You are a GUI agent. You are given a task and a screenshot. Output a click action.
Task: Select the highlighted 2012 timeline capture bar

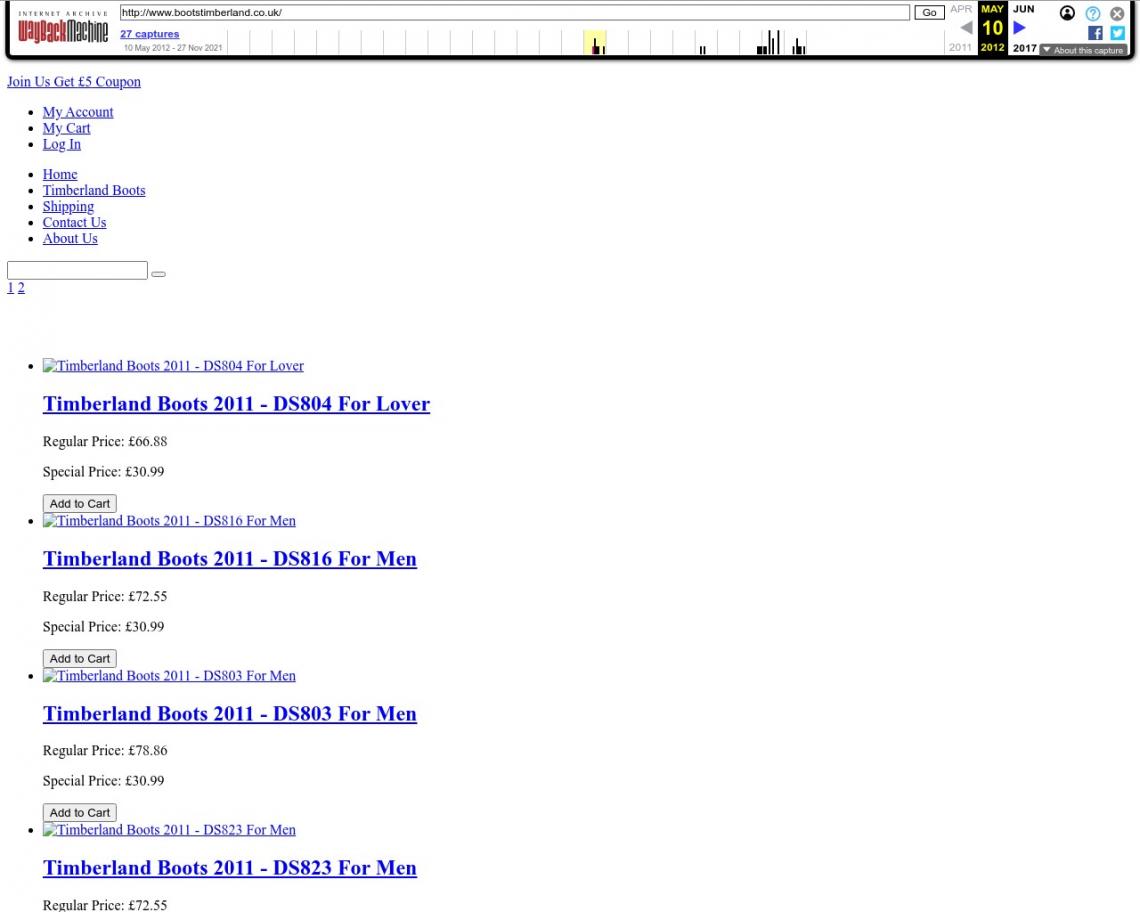point(595,42)
